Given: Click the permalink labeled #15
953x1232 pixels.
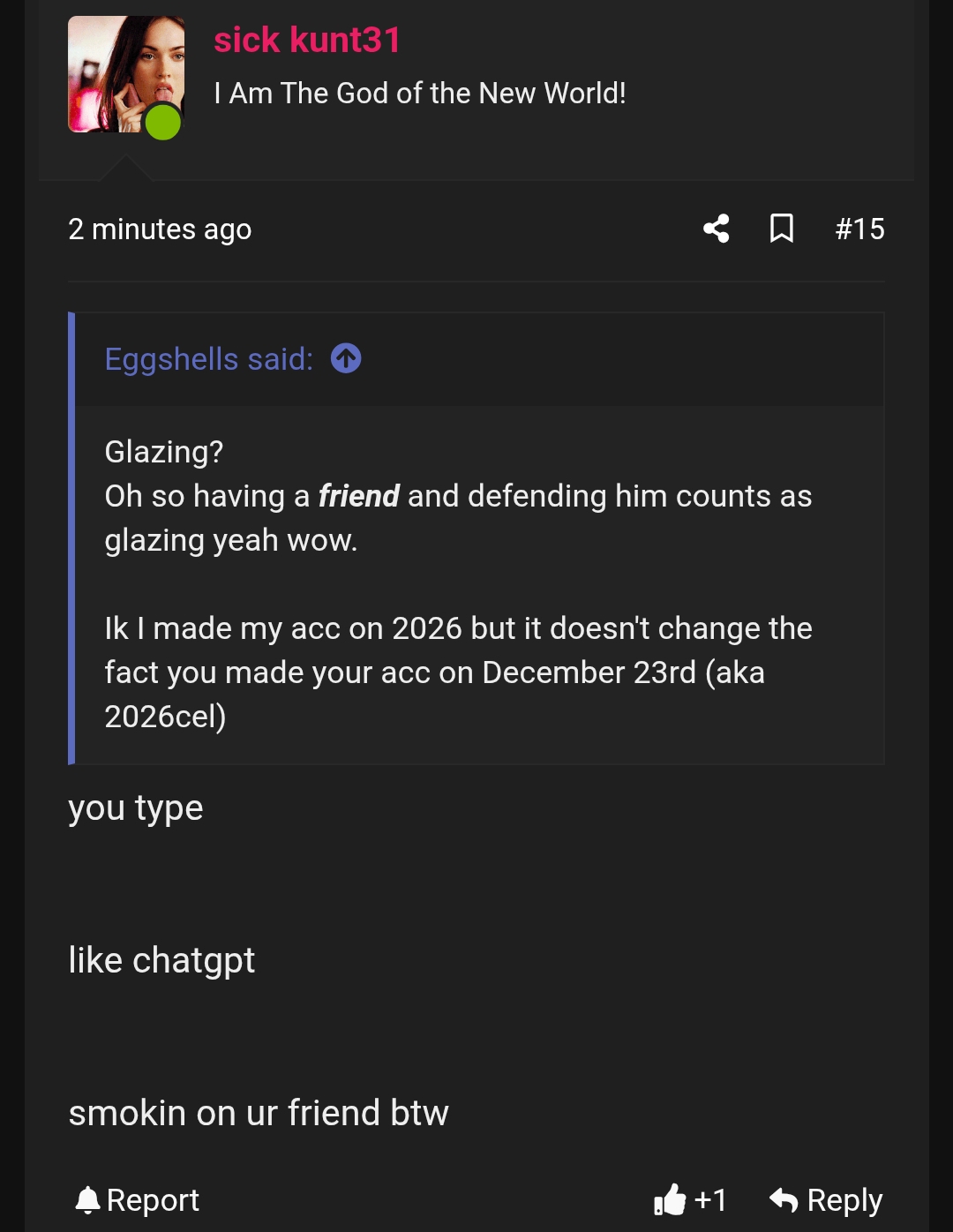Looking at the screenshot, I should (x=859, y=229).
